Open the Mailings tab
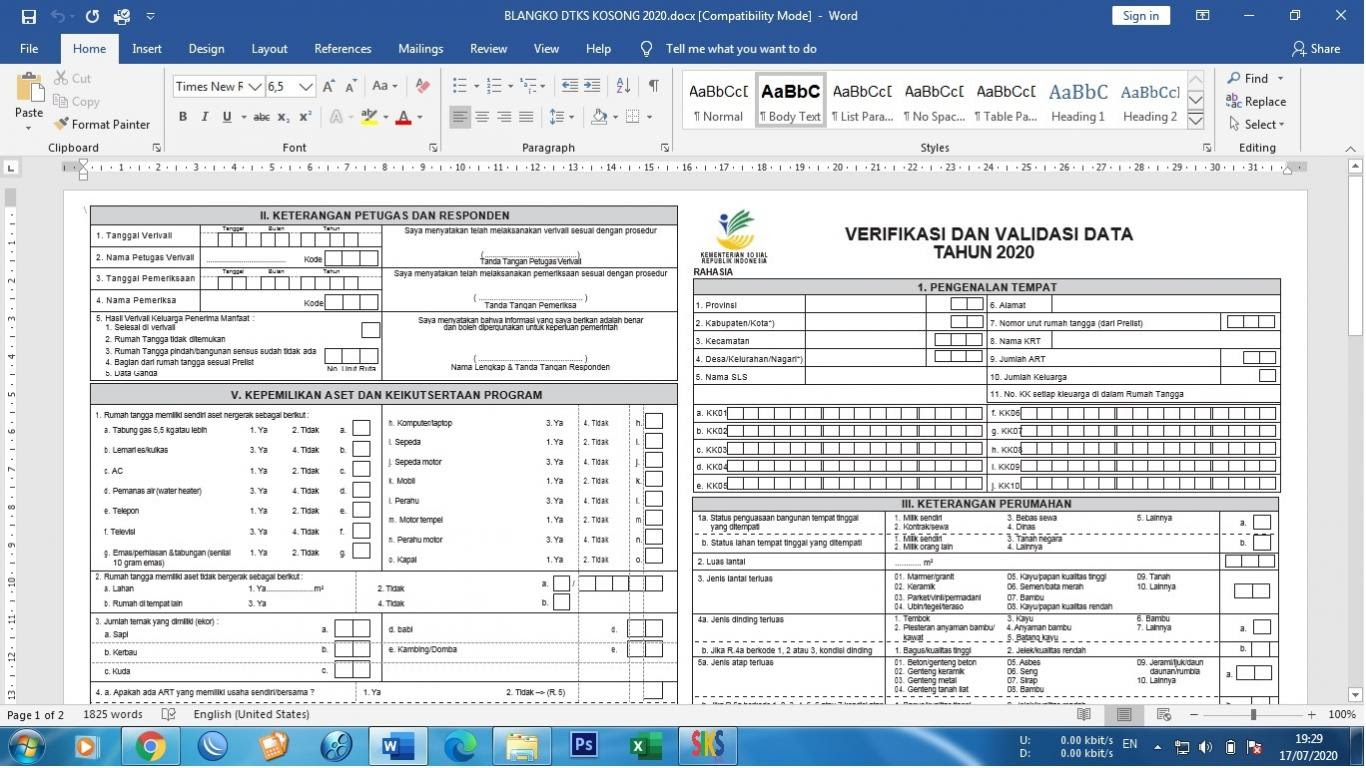 tap(421, 48)
